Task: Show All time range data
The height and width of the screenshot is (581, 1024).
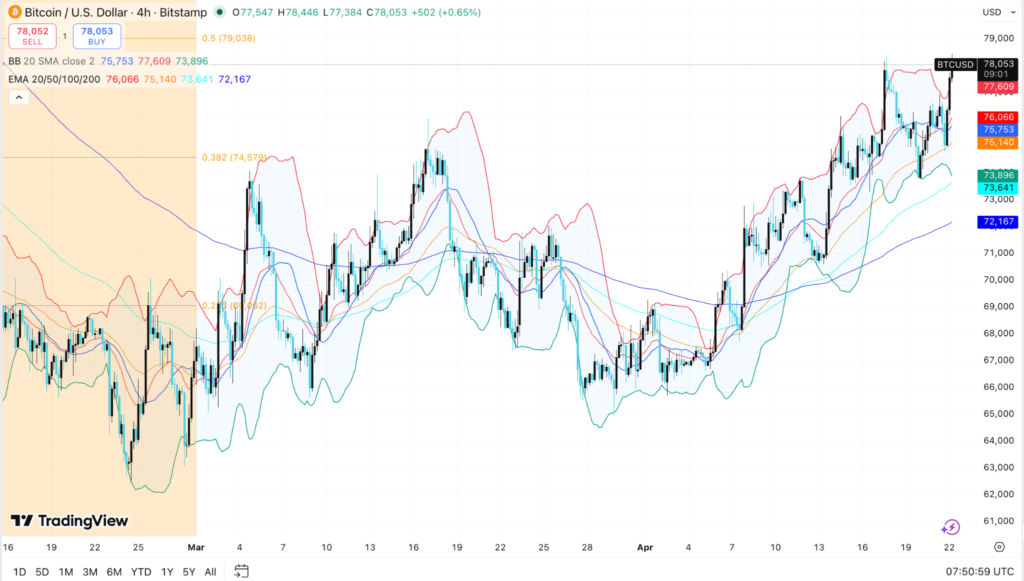Action: pyautogui.click(x=210, y=571)
